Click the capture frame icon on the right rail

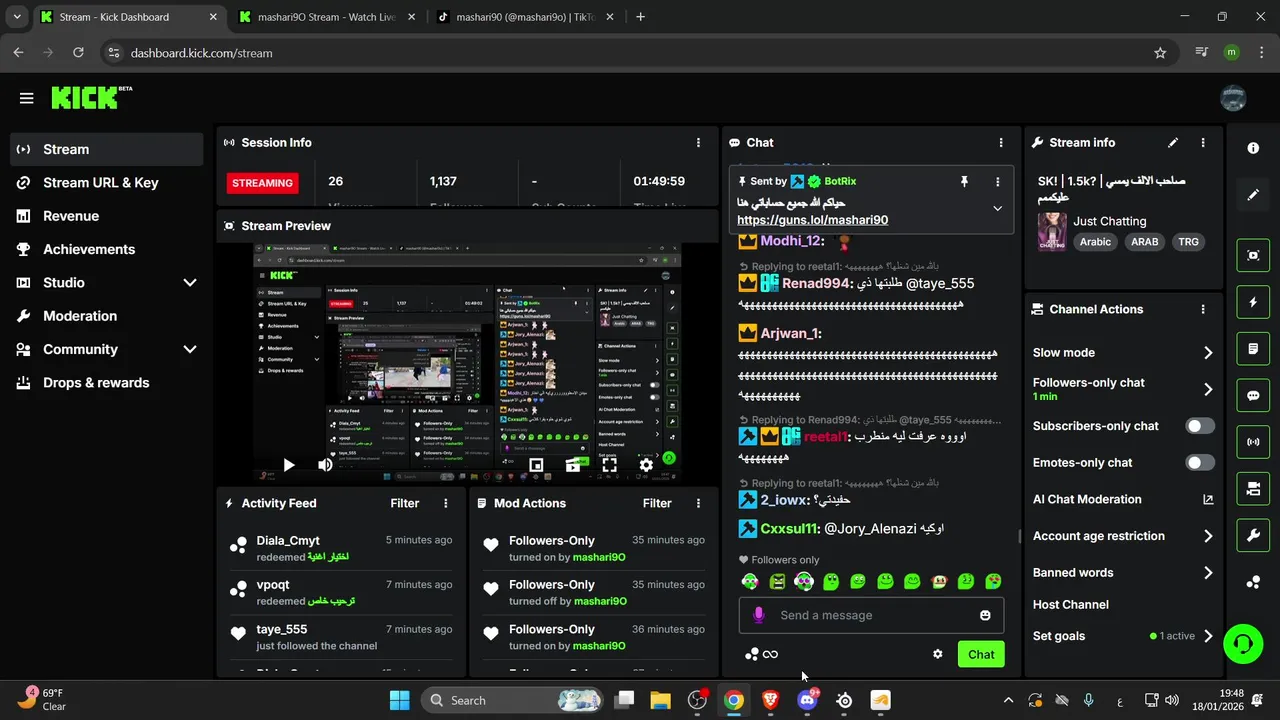pos(1253,255)
